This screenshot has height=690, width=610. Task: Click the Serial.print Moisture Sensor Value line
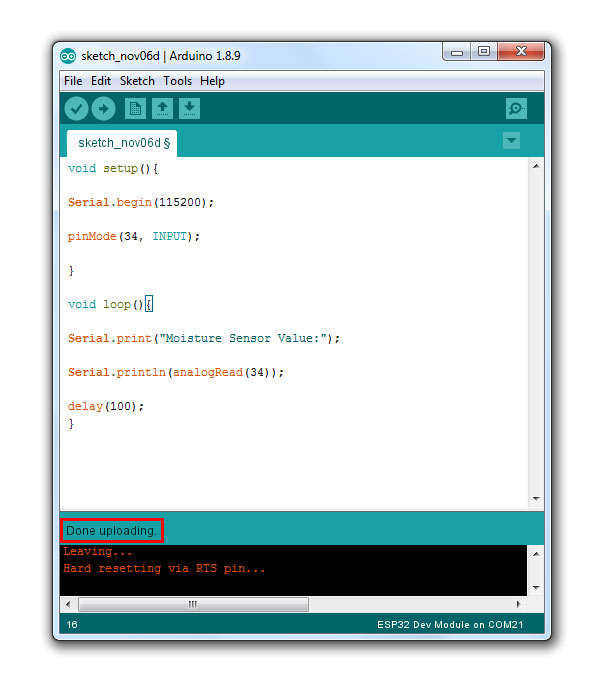[x=204, y=338]
